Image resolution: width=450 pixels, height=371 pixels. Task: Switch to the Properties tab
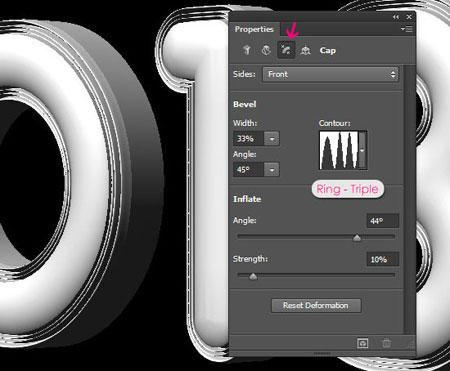coord(254,29)
